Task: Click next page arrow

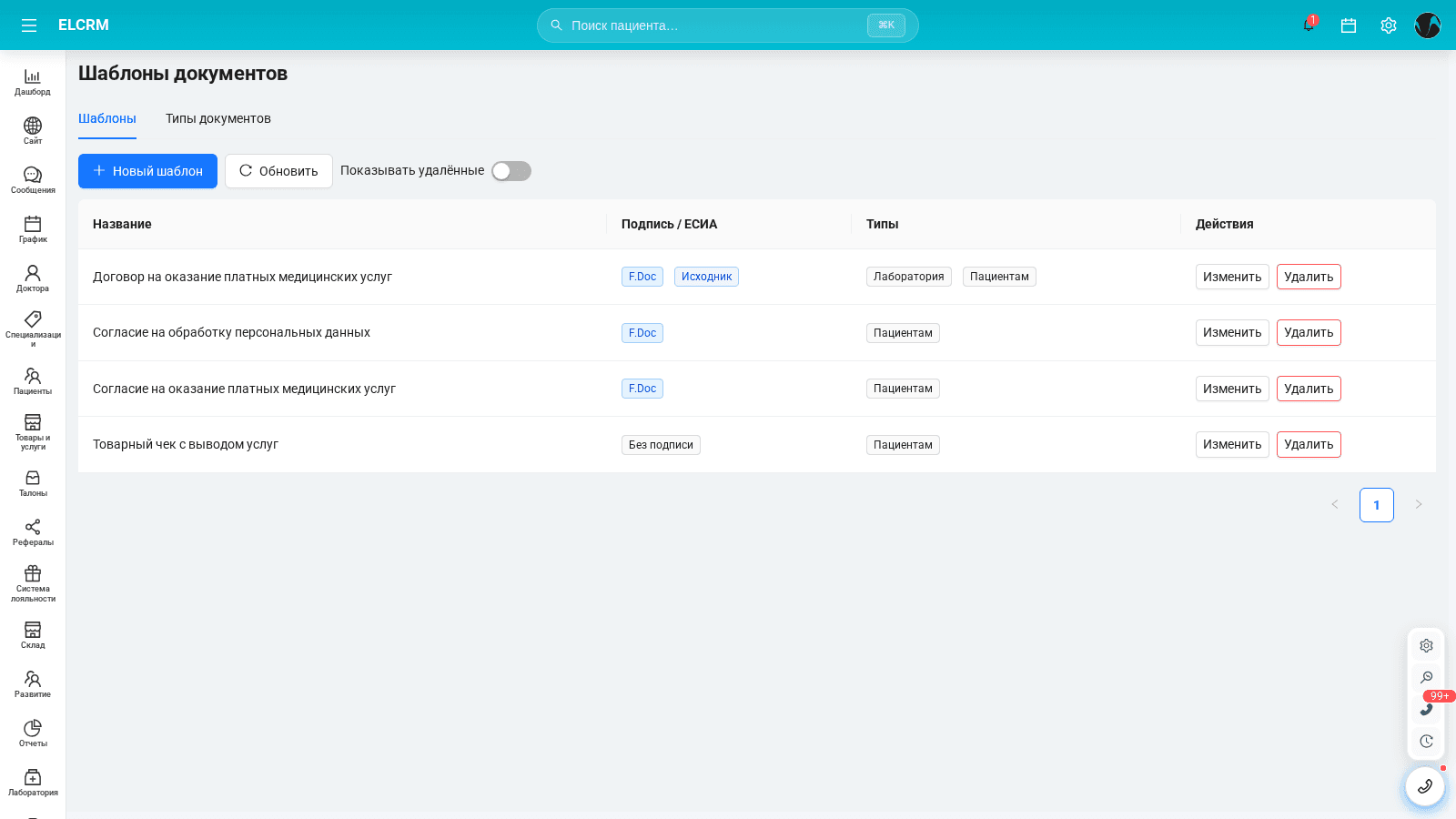Action: pyautogui.click(x=1419, y=505)
